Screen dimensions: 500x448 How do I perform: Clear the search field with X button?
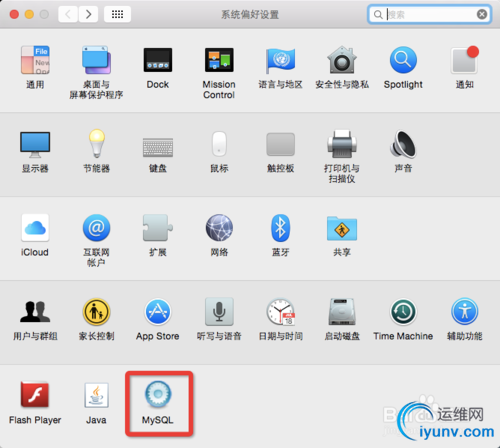pos(482,14)
